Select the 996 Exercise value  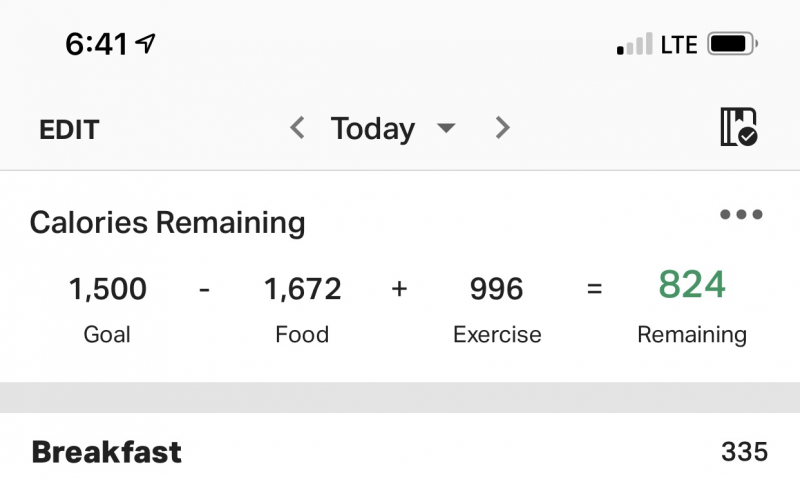tap(496, 289)
